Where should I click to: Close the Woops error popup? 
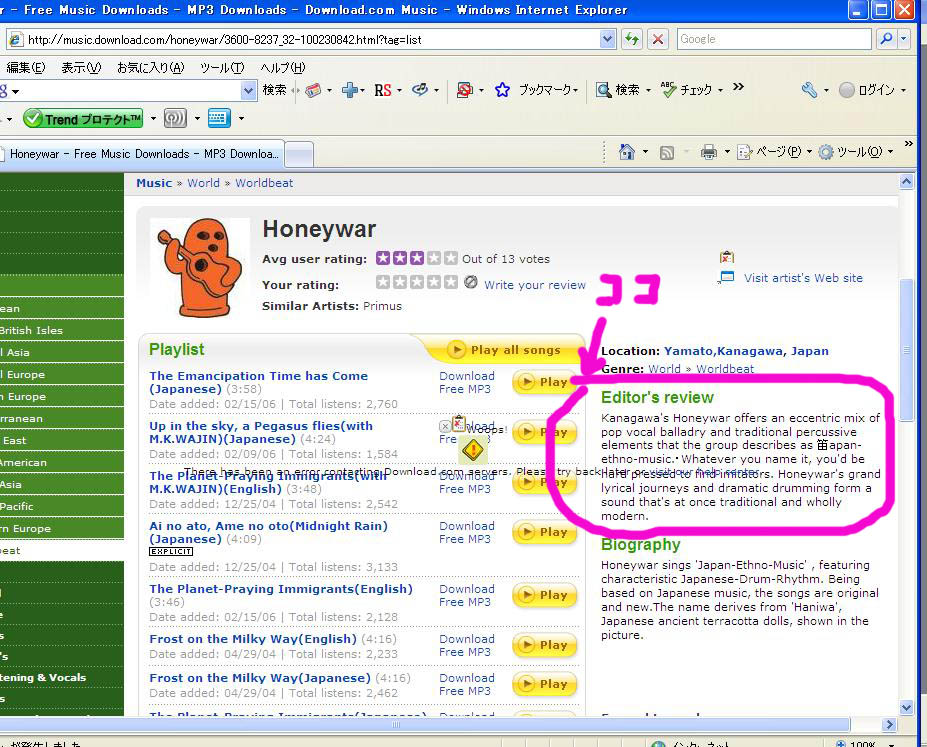pos(445,426)
